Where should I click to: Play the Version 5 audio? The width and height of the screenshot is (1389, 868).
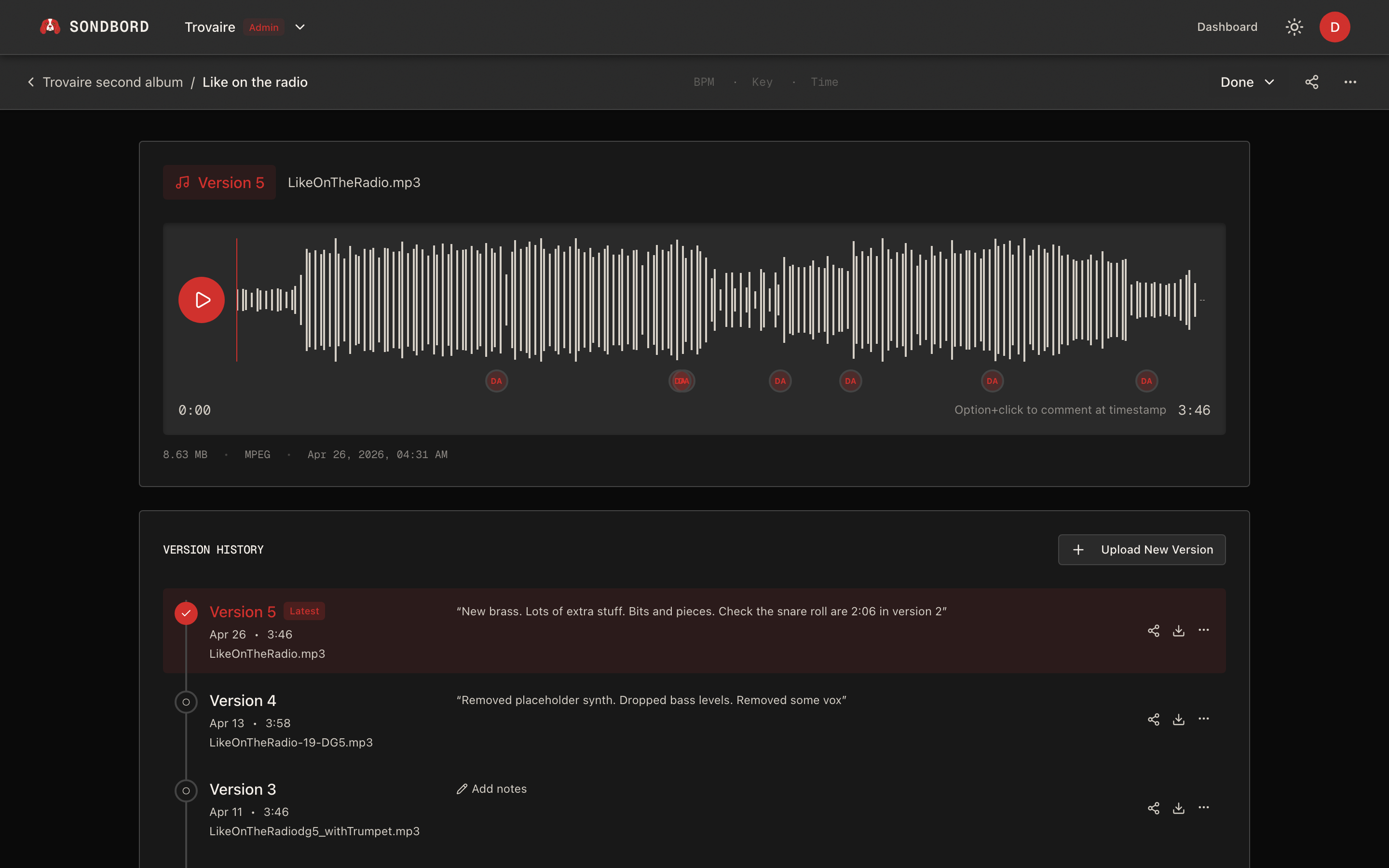[202, 299]
